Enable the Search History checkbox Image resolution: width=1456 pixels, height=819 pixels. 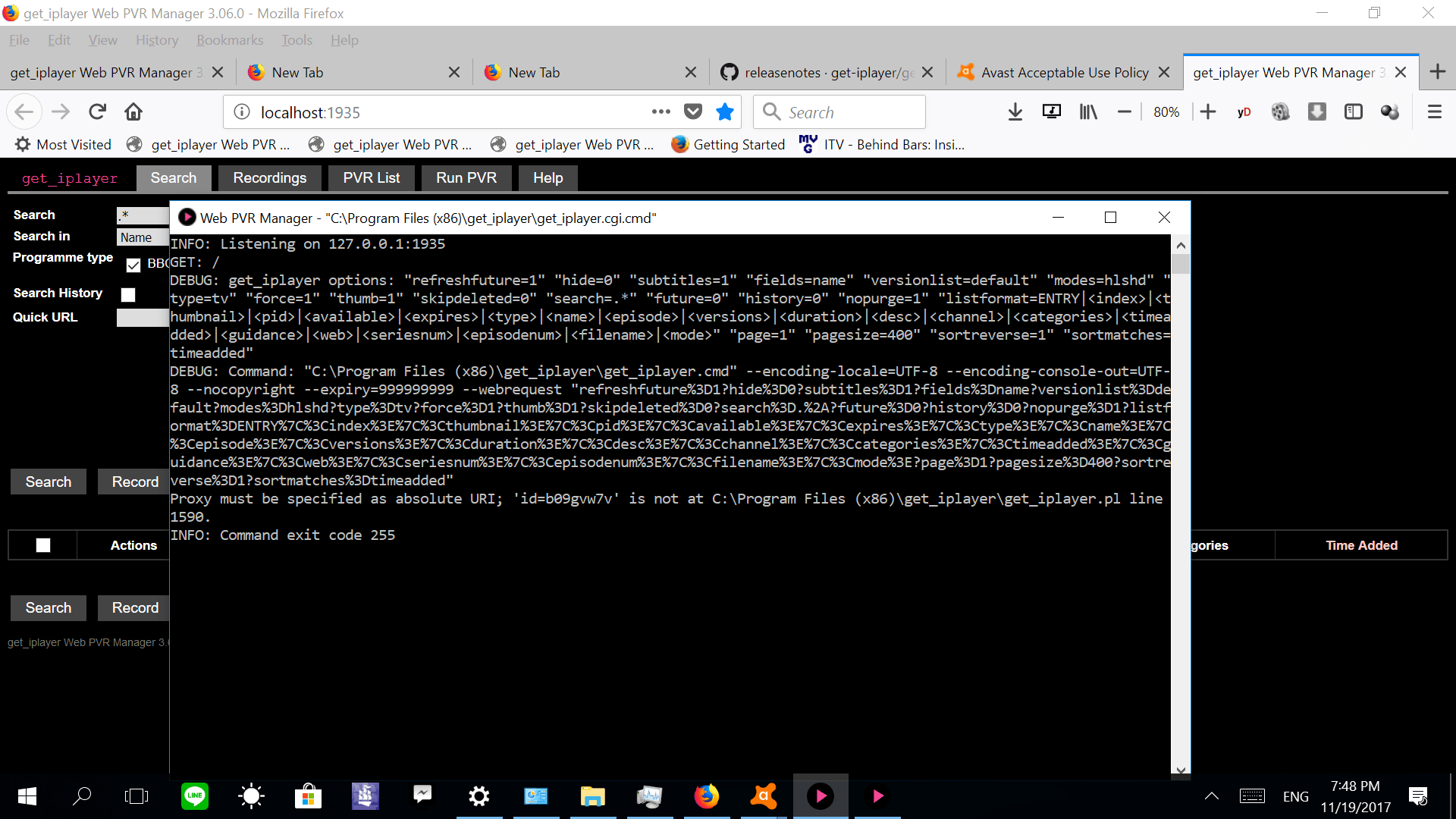[128, 294]
